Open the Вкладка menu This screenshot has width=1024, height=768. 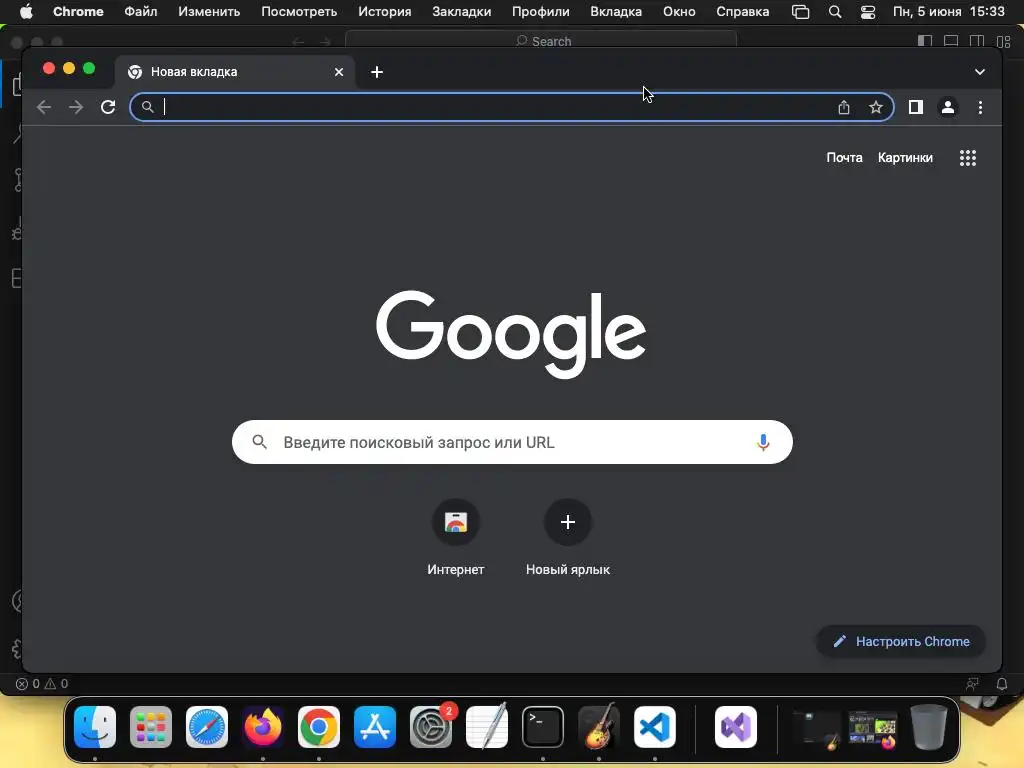(616, 12)
